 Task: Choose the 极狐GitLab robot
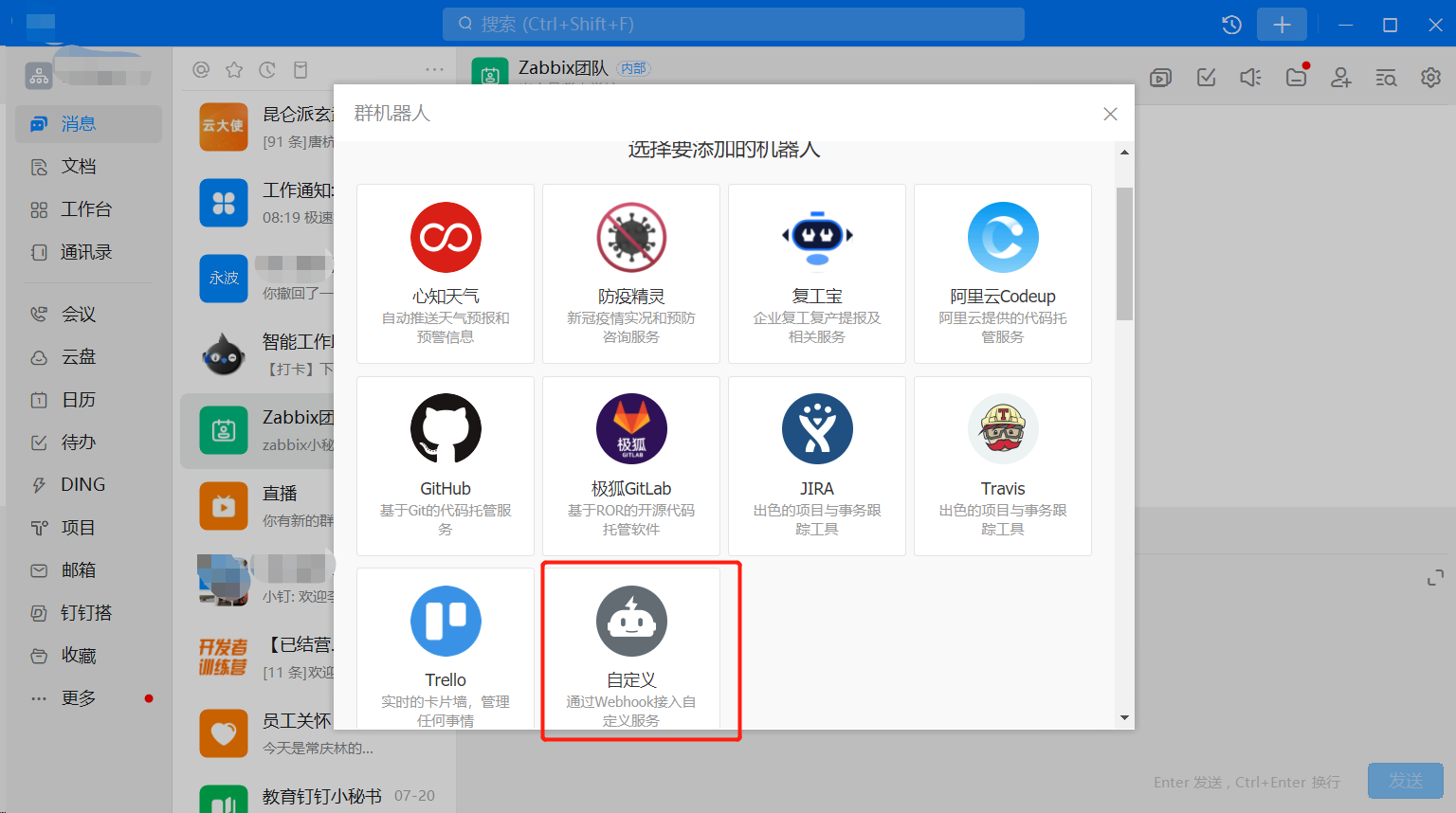point(631,466)
